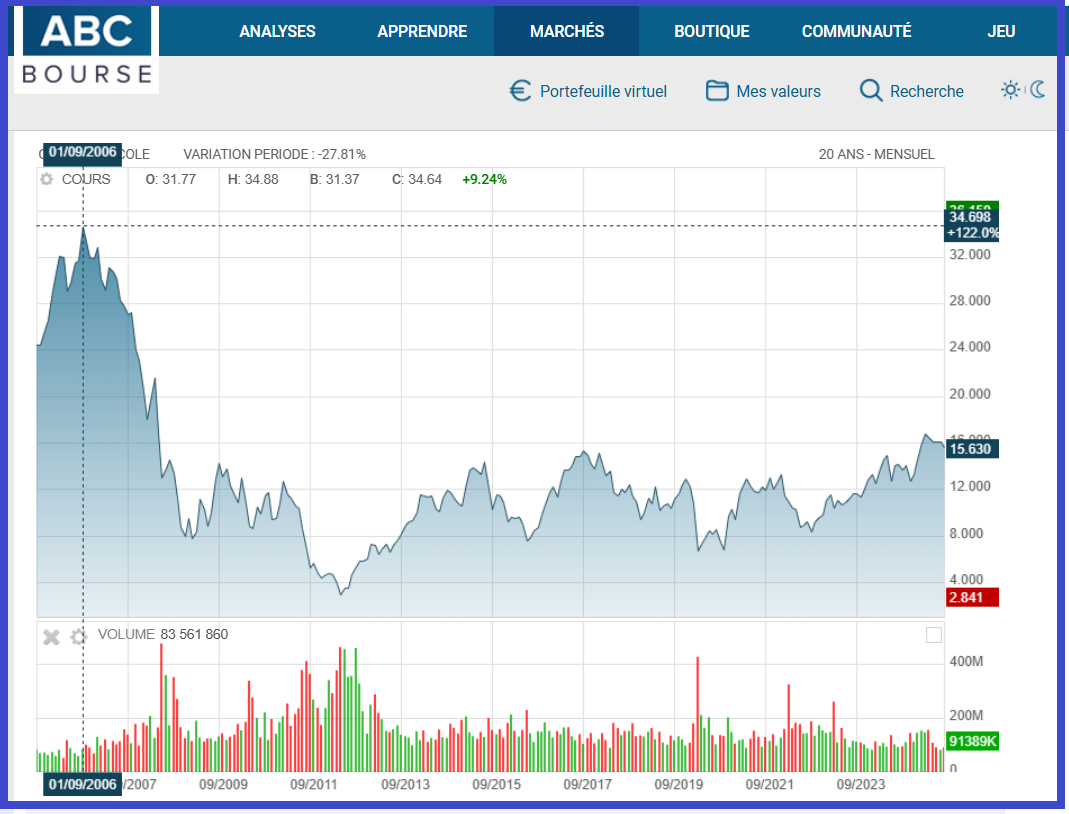
Task: Expand the COMMUNAUTÉ menu
Action: tap(856, 31)
